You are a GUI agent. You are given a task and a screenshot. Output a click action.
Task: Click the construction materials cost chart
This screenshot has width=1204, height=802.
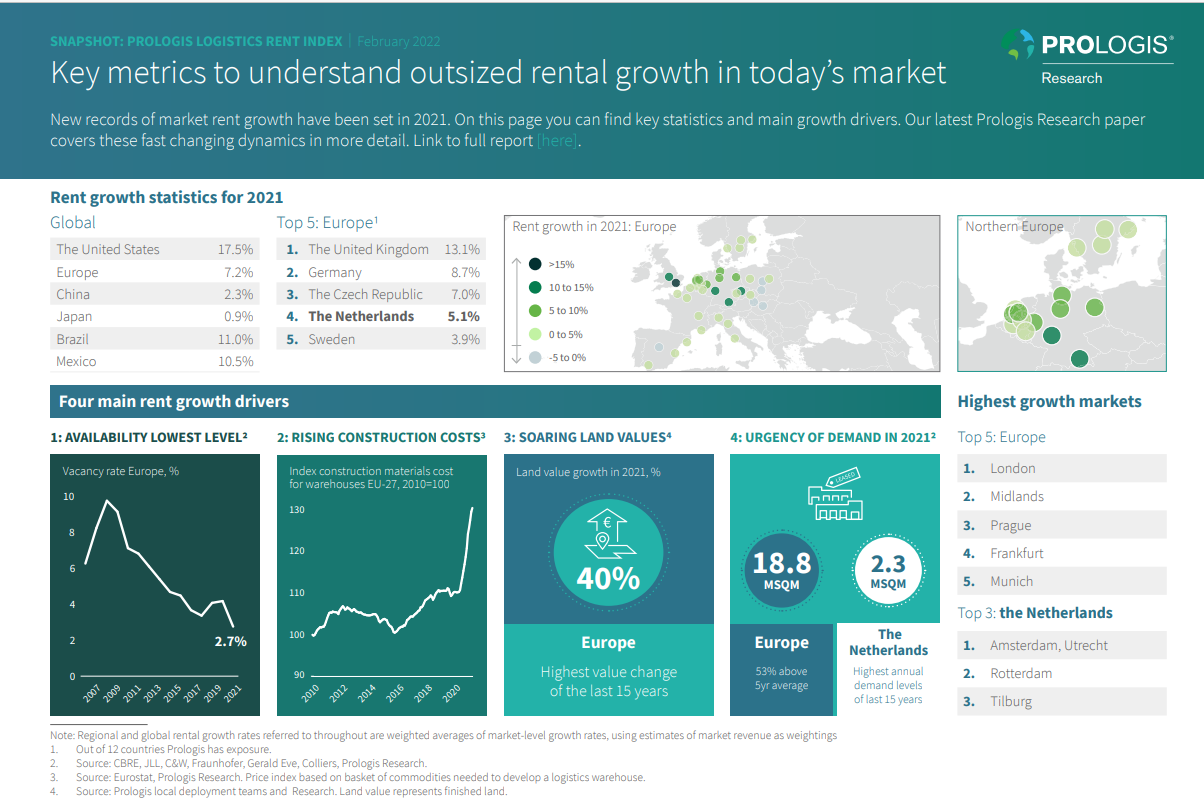click(x=382, y=585)
